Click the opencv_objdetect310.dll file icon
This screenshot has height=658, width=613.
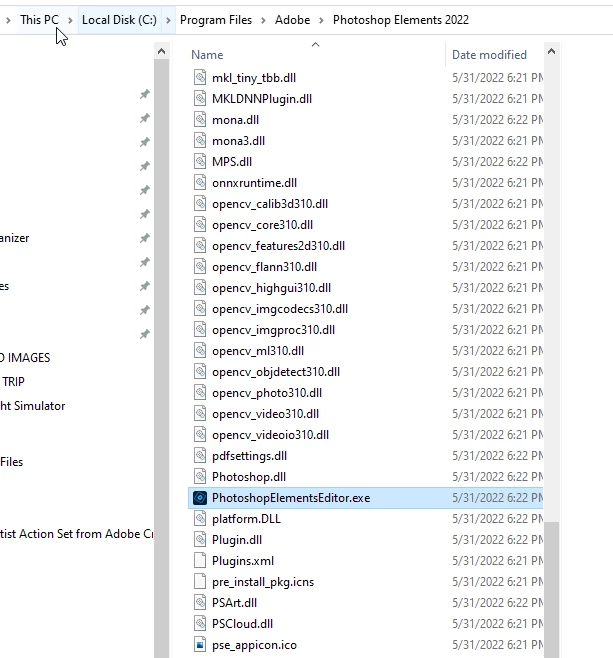point(200,371)
